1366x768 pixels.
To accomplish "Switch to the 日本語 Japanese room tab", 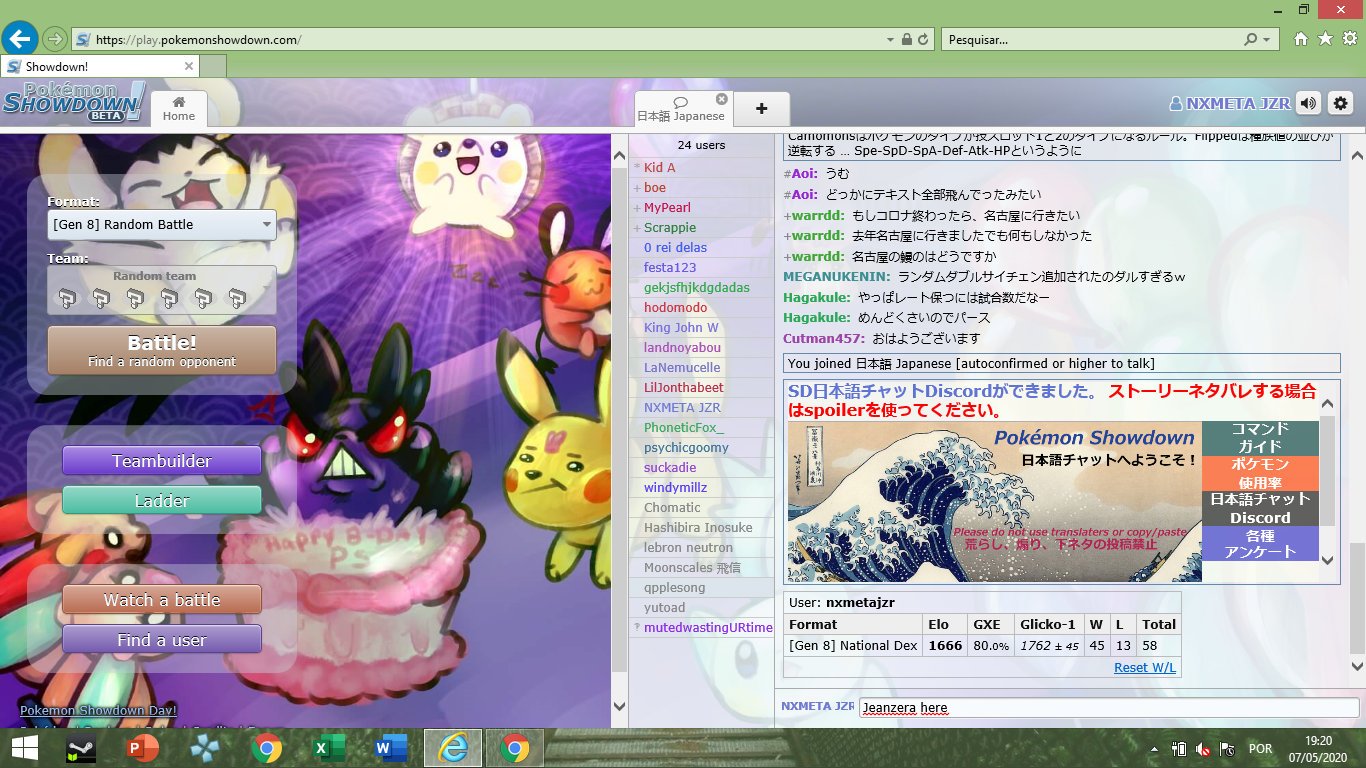I will 681,109.
